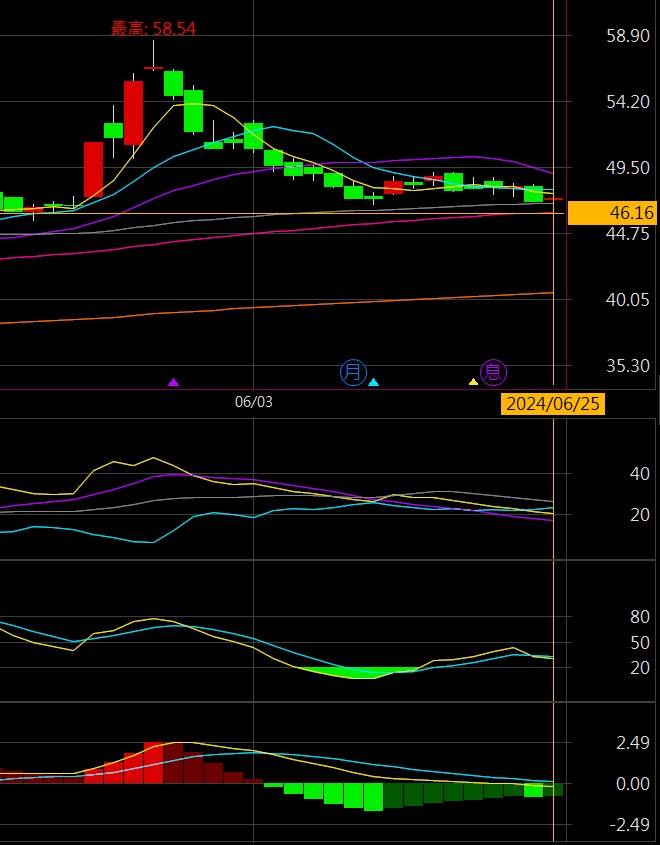Click the purple circled 息 dividend marker
Image resolution: width=660 pixels, height=845 pixels.
click(x=493, y=373)
